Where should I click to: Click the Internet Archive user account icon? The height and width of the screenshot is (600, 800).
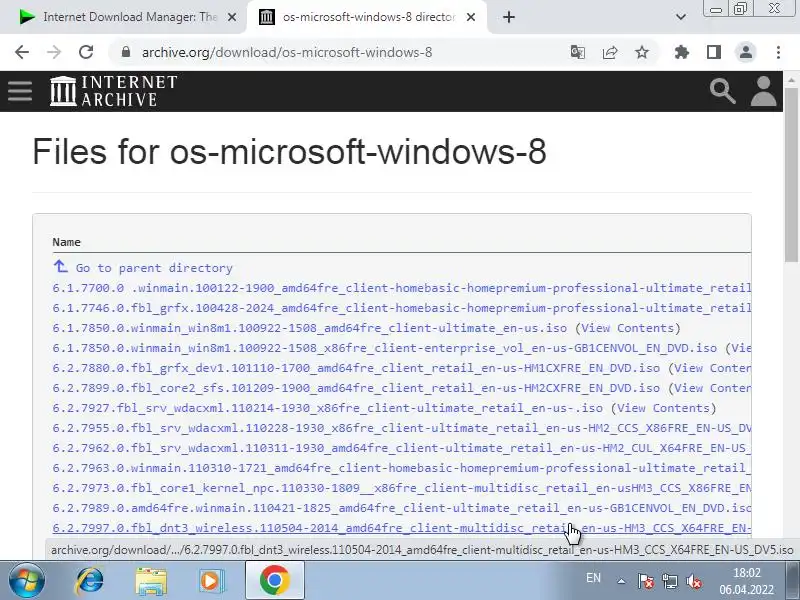coord(763,91)
